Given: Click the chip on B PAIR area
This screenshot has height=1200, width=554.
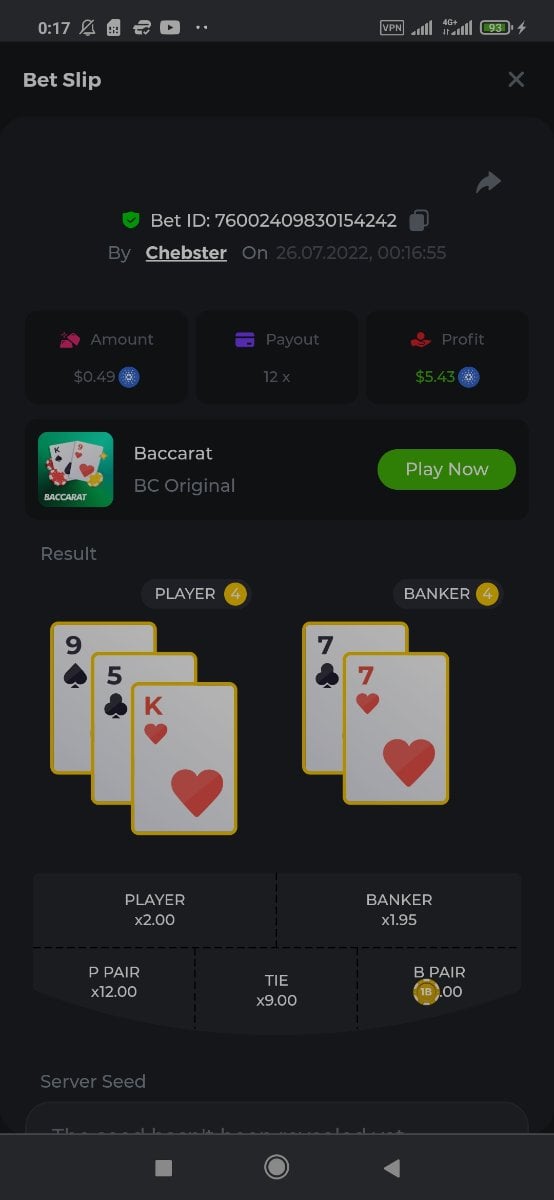Looking at the screenshot, I should (x=427, y=992).
